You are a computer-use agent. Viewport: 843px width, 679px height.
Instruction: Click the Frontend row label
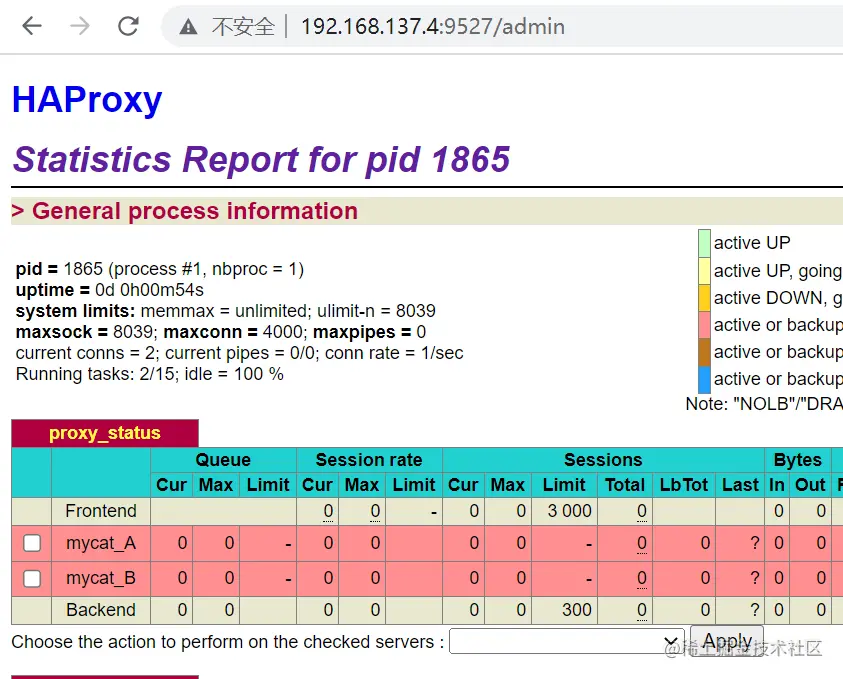pos(101,511)
